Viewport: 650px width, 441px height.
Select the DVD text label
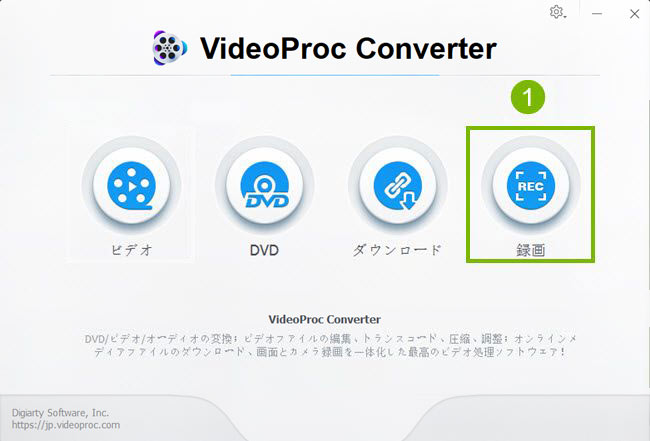coord(264,250)
